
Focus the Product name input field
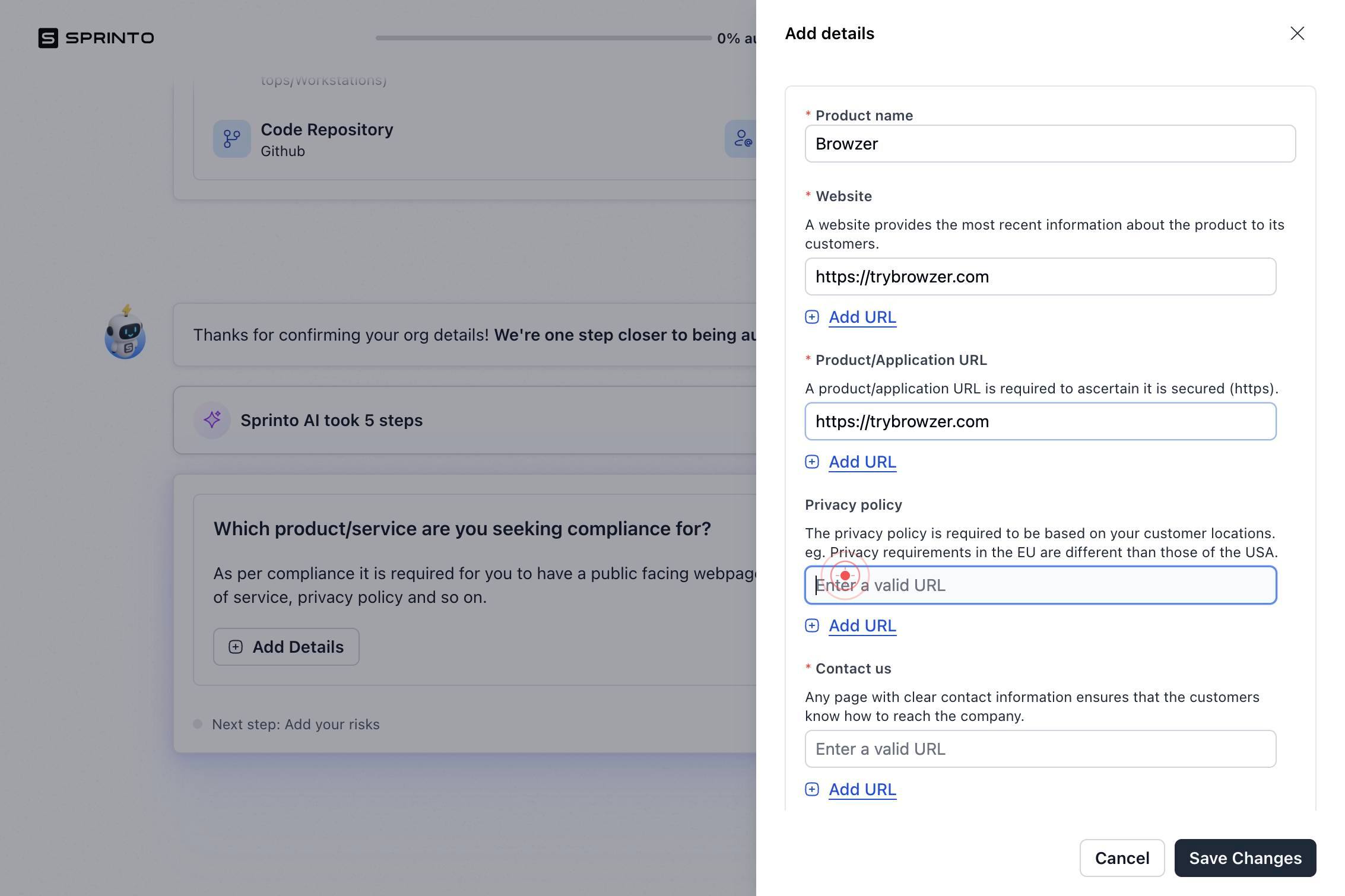(1050, 144)
